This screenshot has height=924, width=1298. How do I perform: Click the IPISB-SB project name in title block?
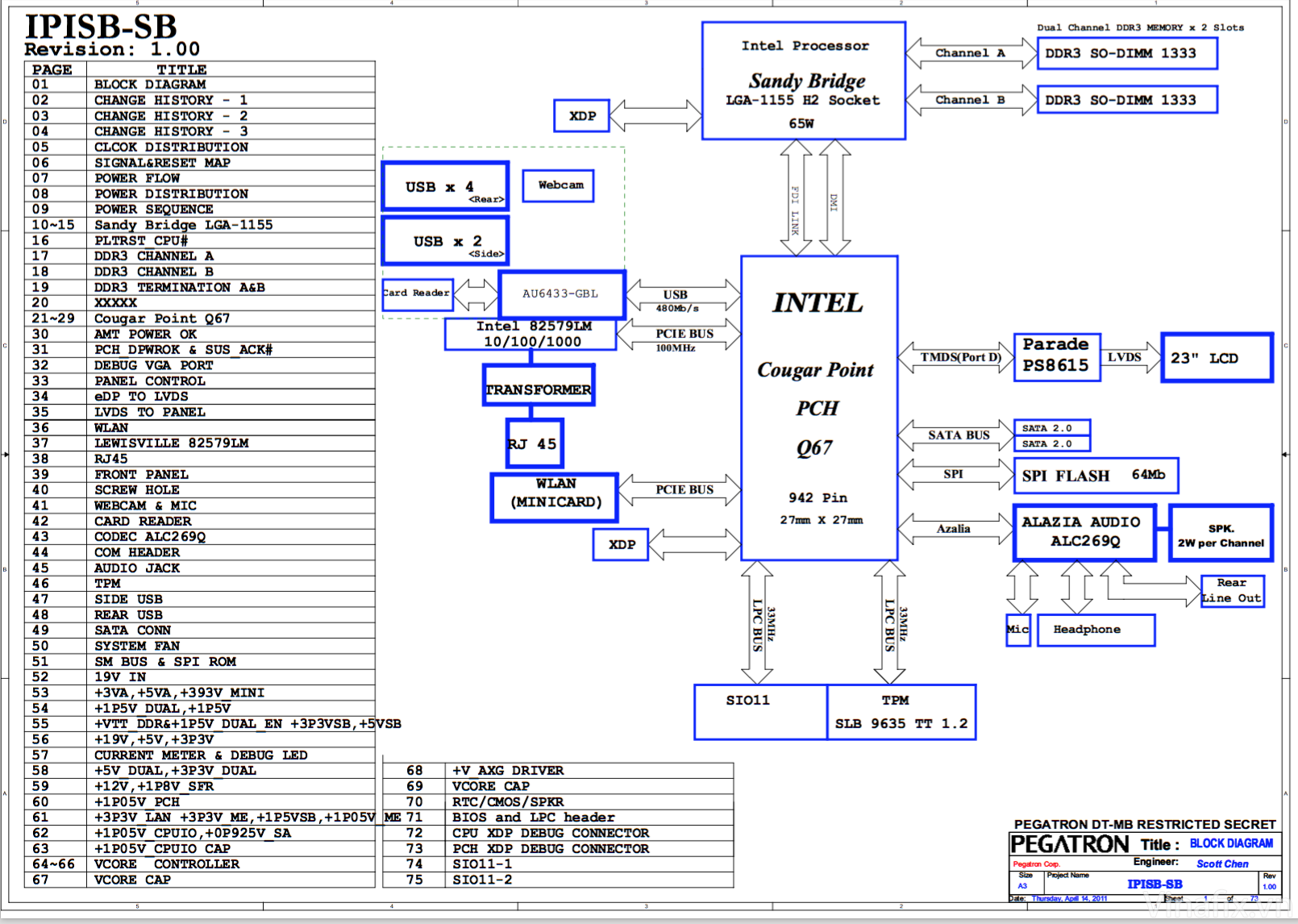click(x=1154, y=884)
